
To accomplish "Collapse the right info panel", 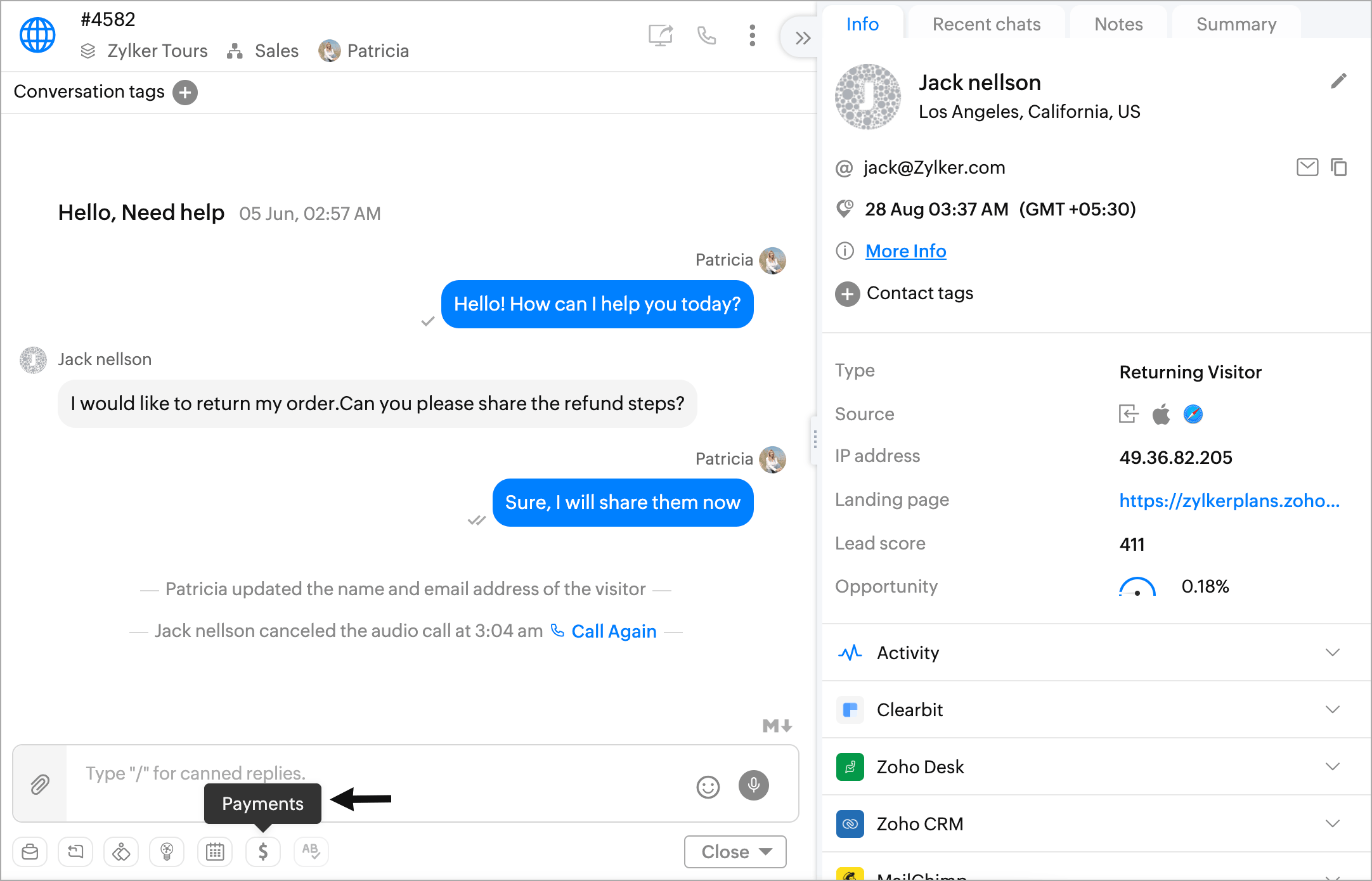I will pos(803,38).
